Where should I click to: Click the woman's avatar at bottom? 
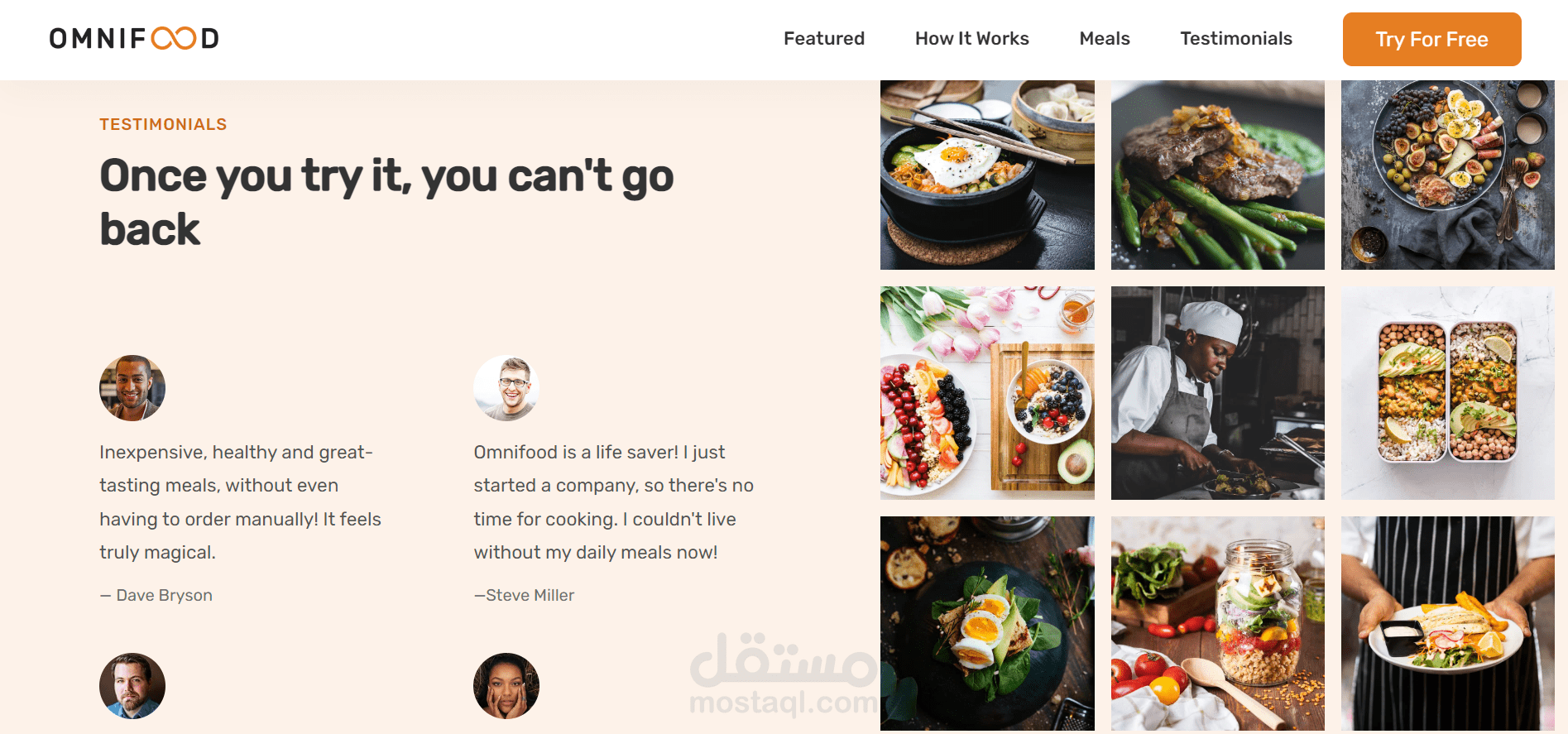(x=506, y=686)
